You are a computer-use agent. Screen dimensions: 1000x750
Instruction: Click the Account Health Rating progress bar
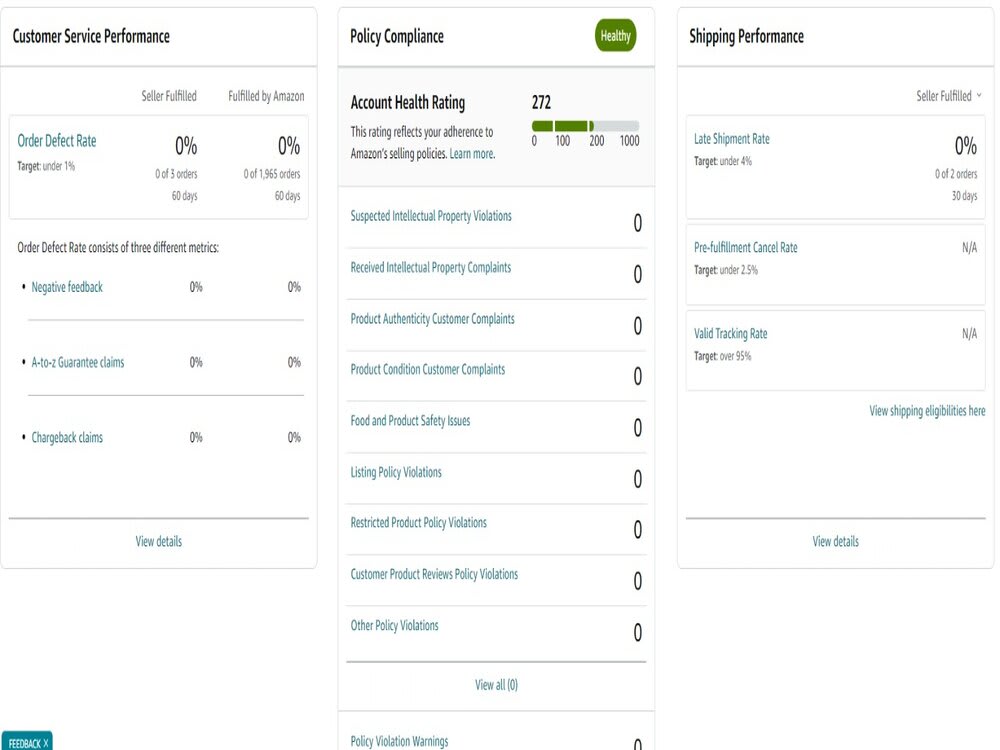click(x=585, y=126)
